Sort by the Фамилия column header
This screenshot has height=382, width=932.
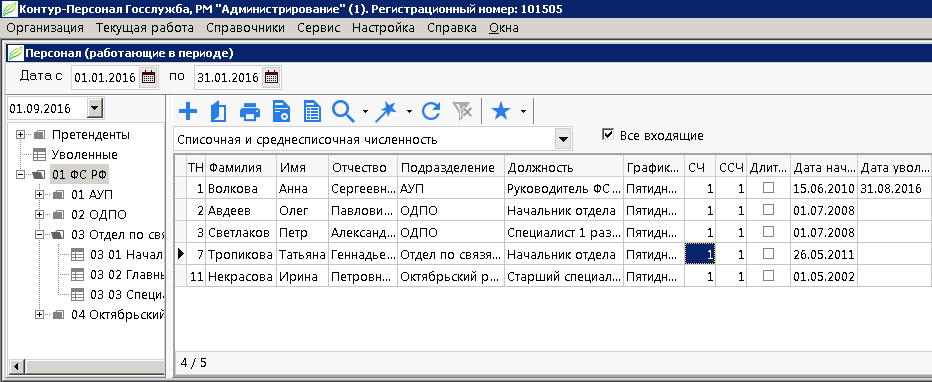click(241, 167)
